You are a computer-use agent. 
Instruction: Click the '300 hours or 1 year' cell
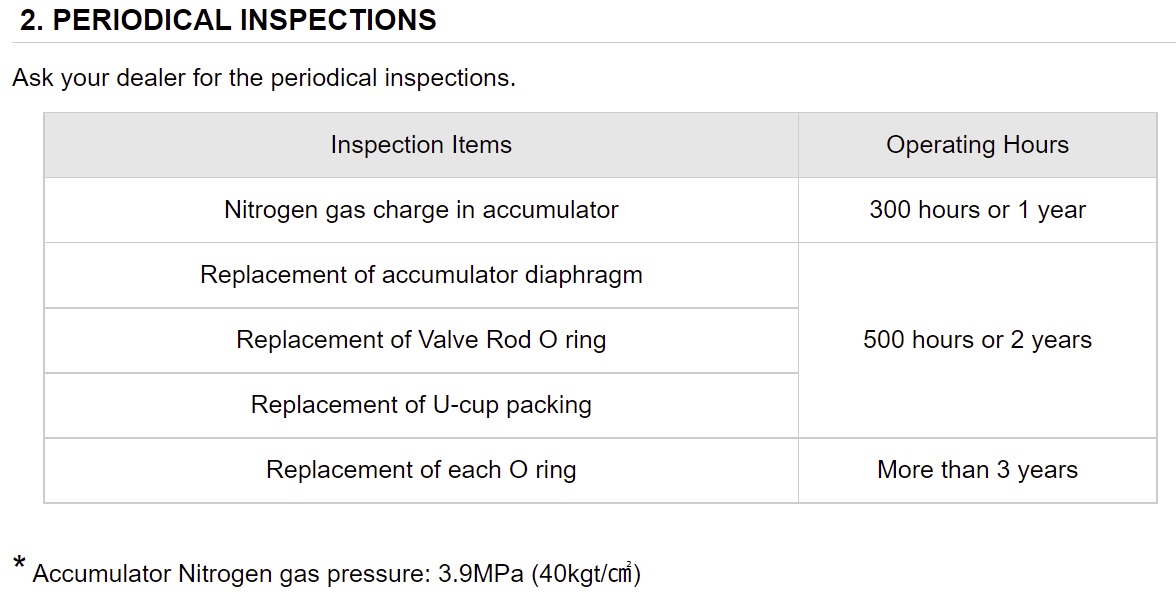(977, 210)
